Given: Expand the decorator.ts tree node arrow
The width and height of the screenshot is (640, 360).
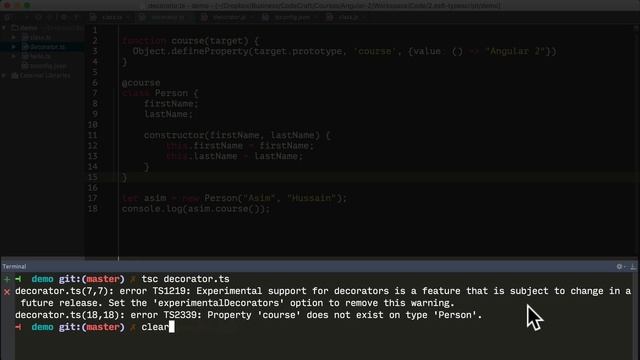Looking at the screenshot, I should click(x=13, y=47).
